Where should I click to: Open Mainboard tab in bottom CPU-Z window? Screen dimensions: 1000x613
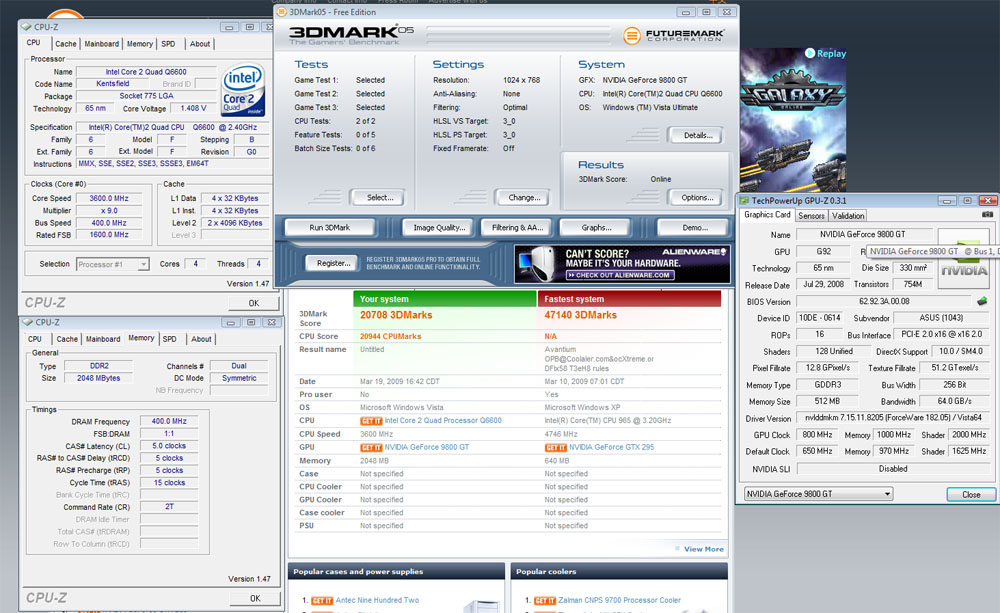(103, 339)
